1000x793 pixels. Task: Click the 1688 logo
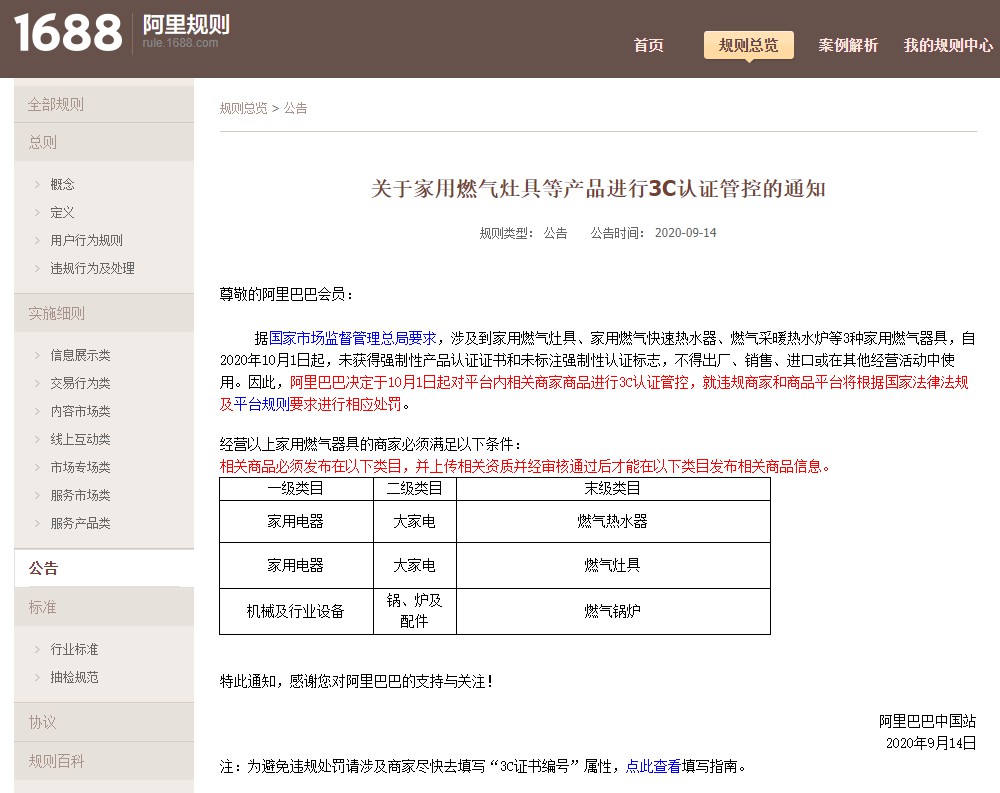pyautogui.click(x=68, y=33)
